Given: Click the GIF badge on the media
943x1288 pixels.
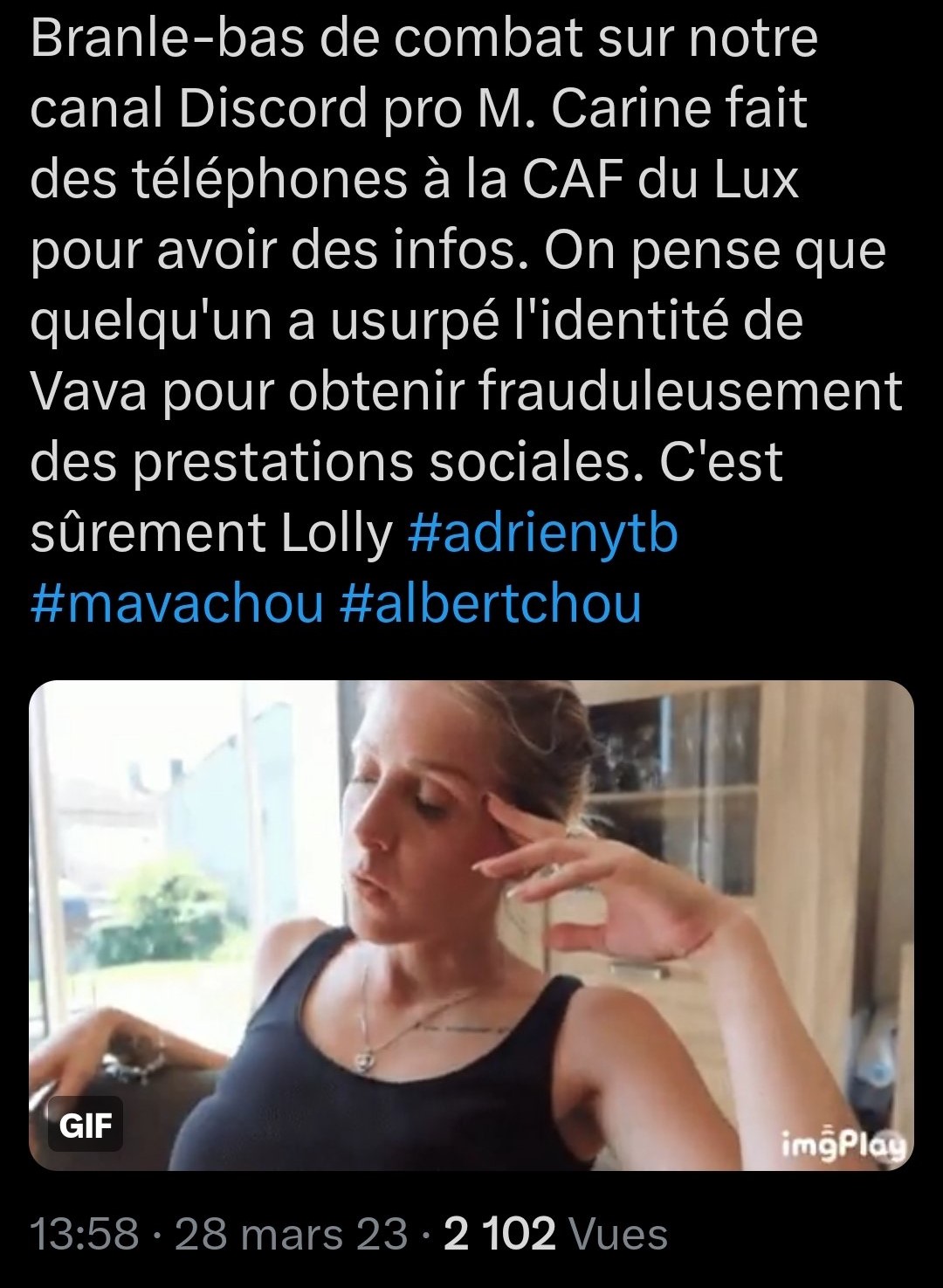Looking at the screenshot, I should (85, 1125).
